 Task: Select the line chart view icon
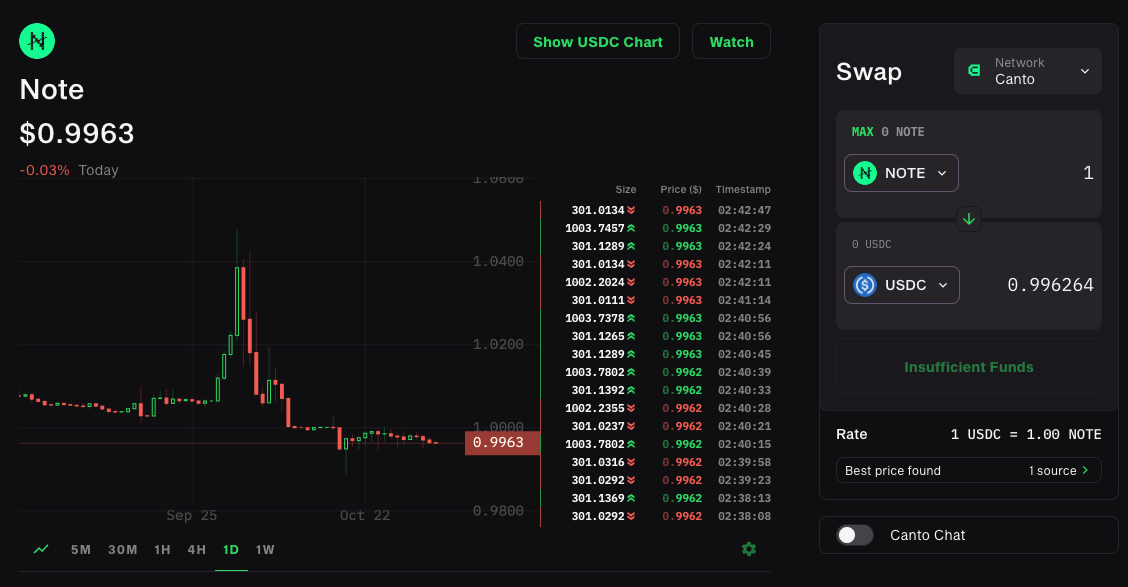point(41,549)
